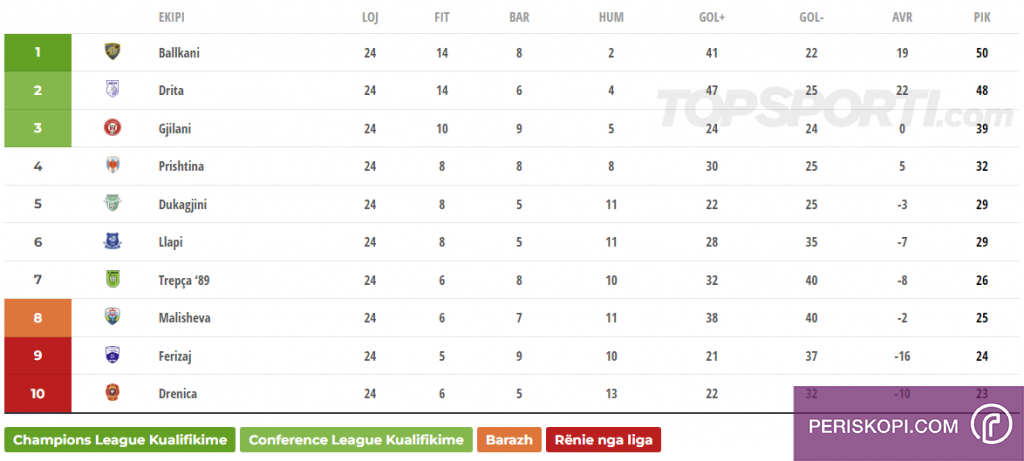Click the Periskopi.com circular logo icon
The height and width of the screenshot is (461, 1024).
990,425
